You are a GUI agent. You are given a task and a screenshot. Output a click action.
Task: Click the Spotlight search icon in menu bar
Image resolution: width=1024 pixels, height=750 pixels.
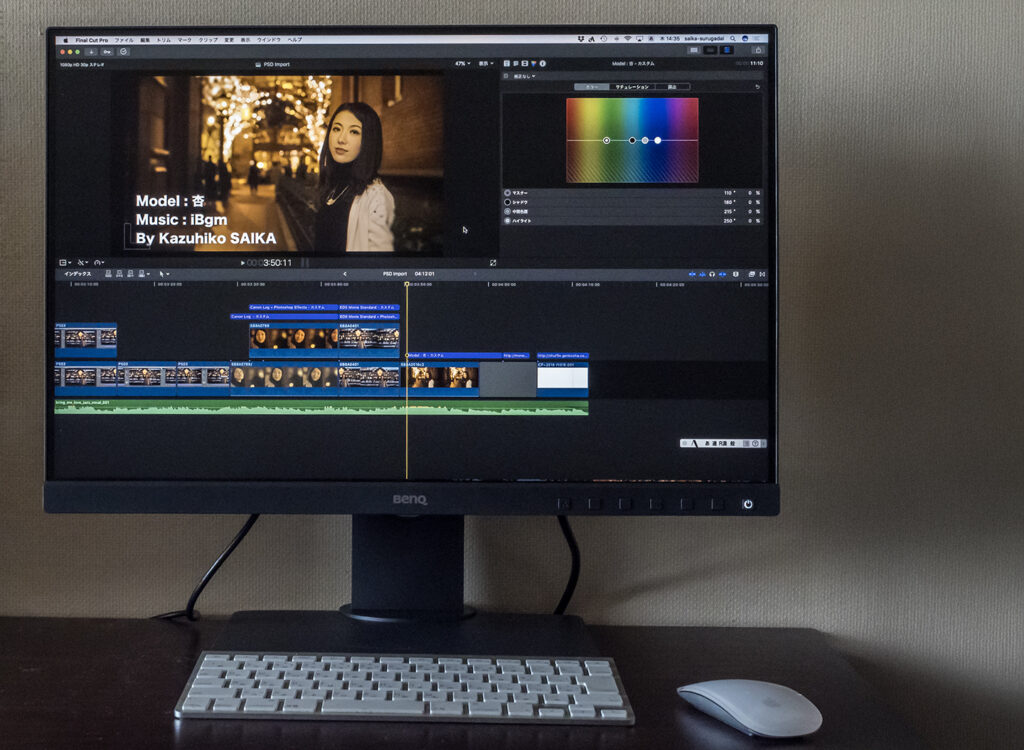(733, 39)
